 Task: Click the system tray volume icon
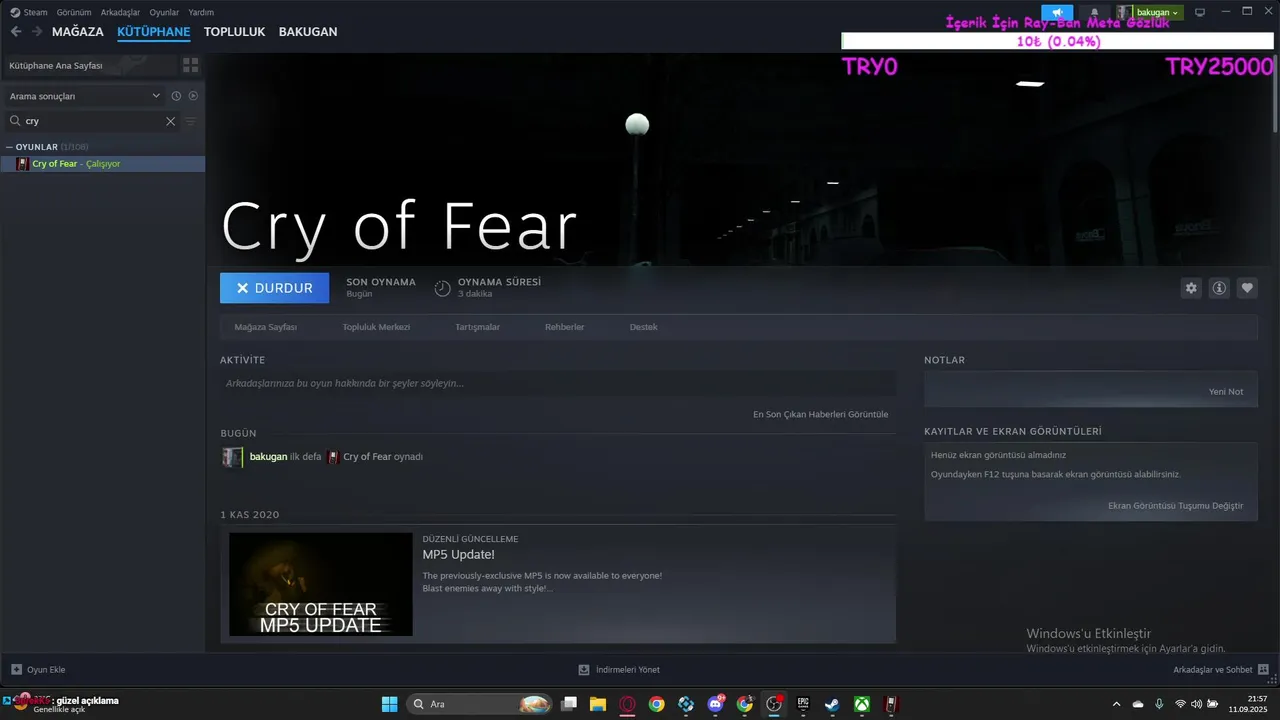point(1196,704)
